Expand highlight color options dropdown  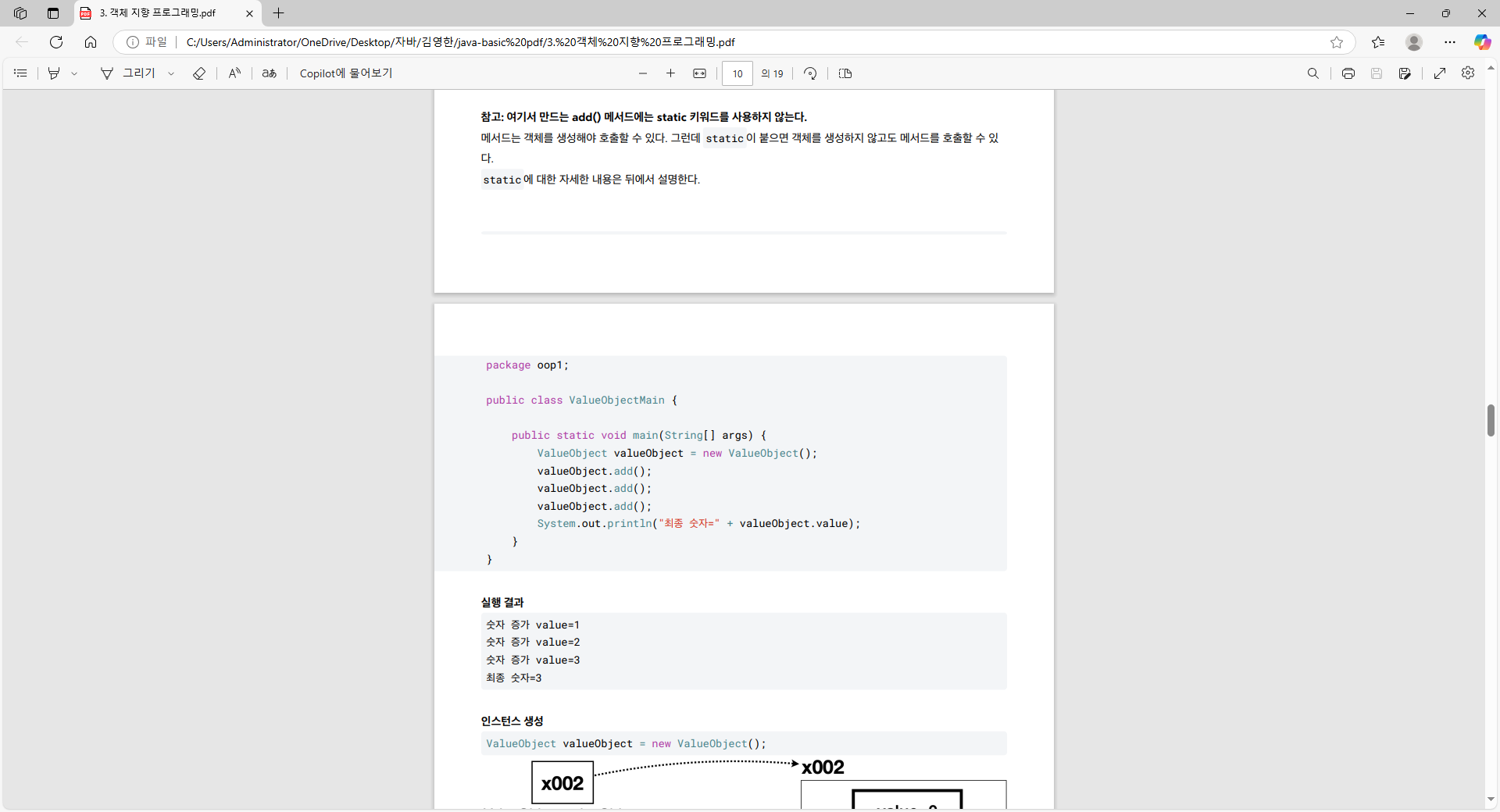click(75, 73)
